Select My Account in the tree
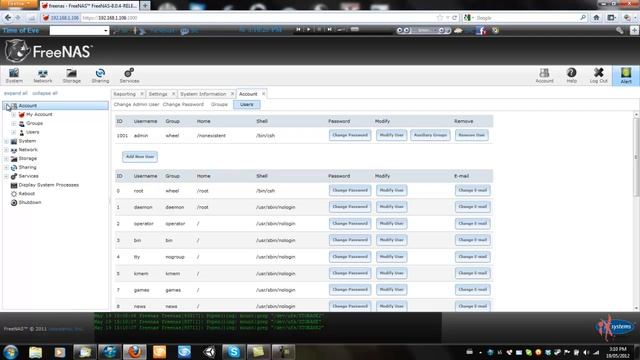The height and width of the screenshot is (360, 640). 39,115
